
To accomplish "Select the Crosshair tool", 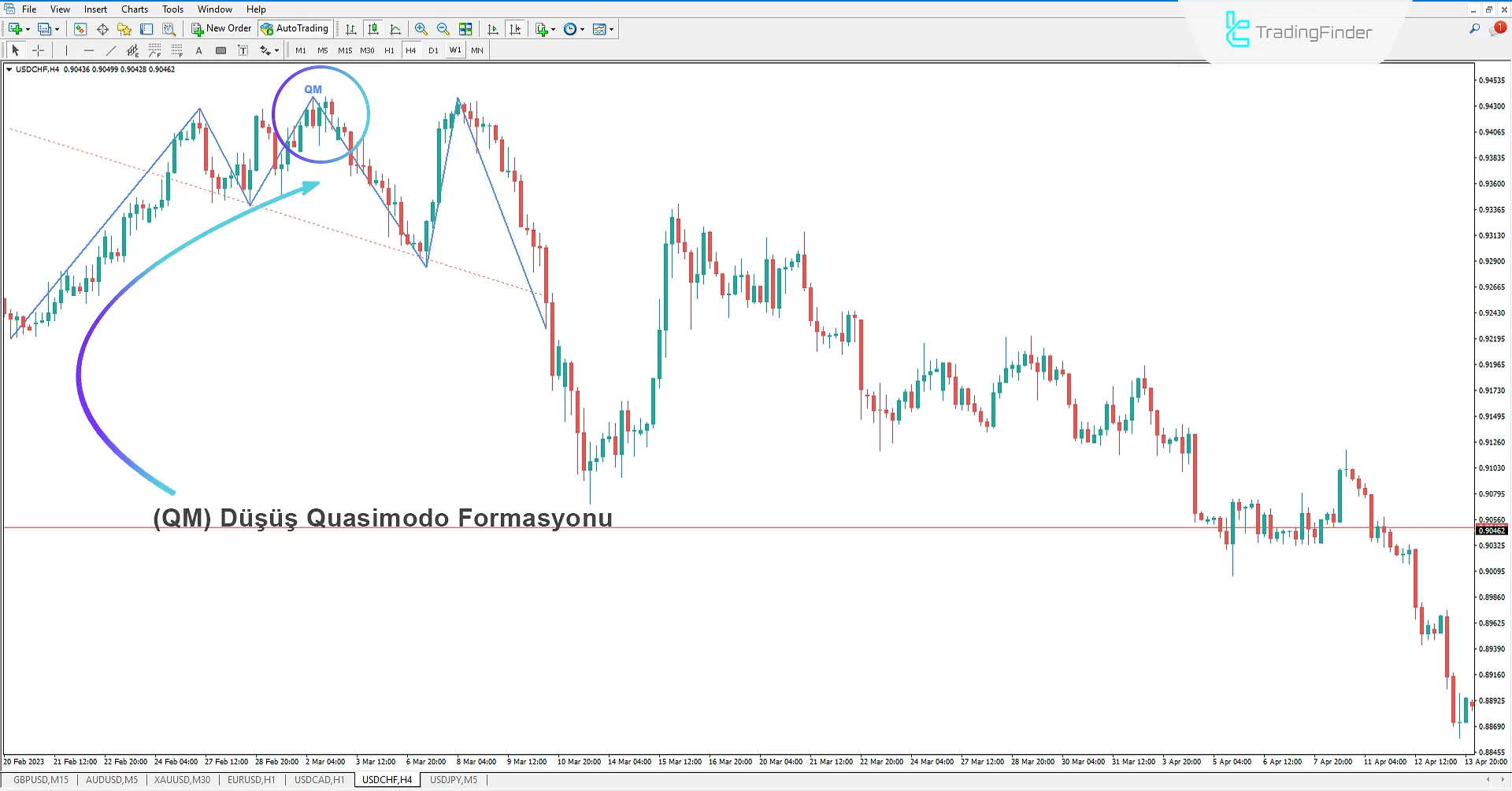I will pyautogui.click(x=38, y=50).
